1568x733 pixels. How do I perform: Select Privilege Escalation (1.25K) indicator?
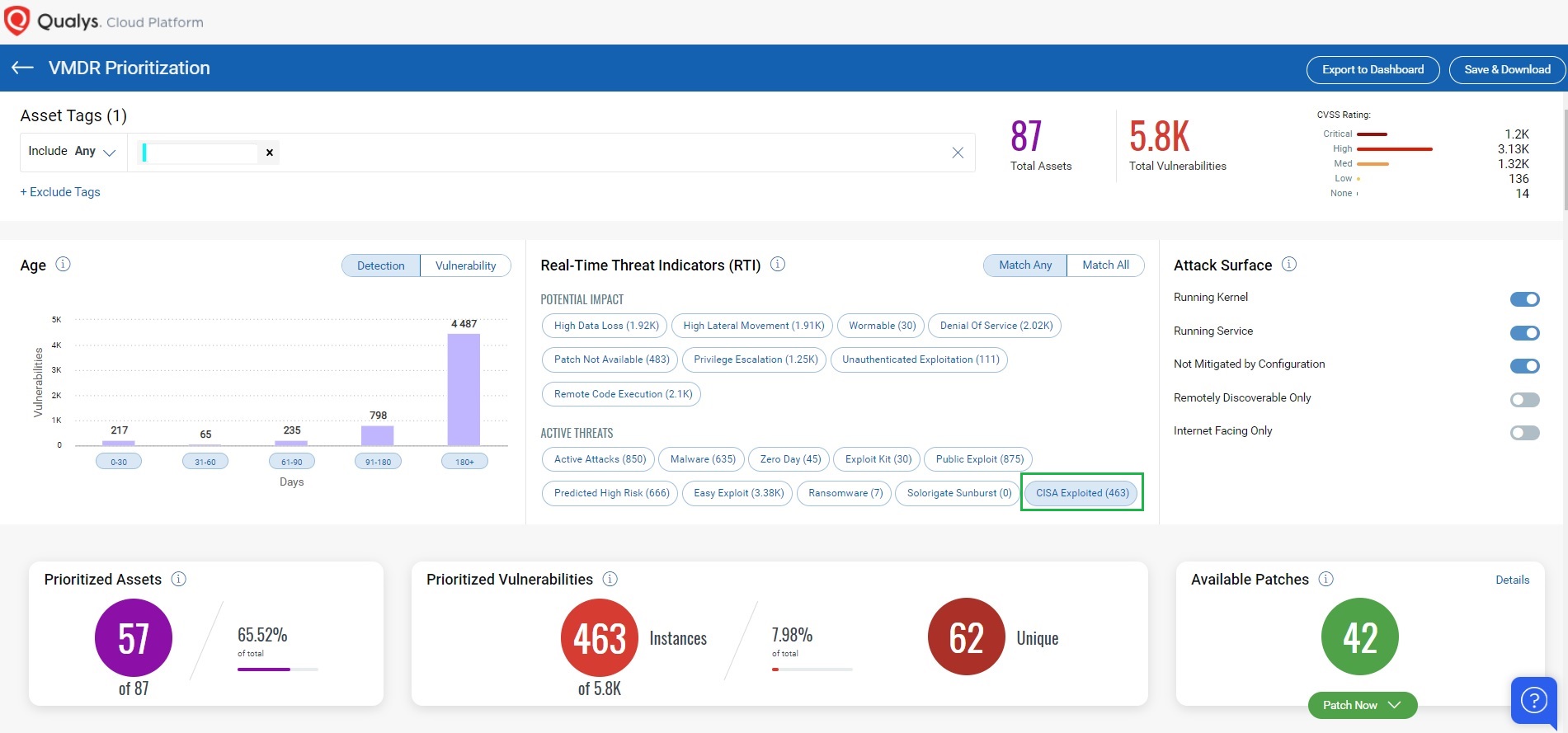coord(754,359)
